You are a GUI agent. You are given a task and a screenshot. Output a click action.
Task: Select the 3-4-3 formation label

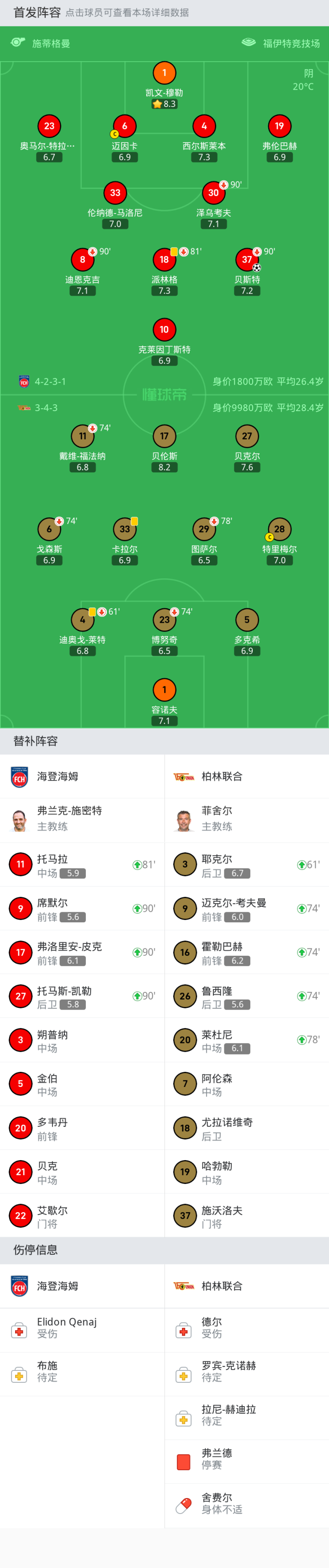[46, 408]
